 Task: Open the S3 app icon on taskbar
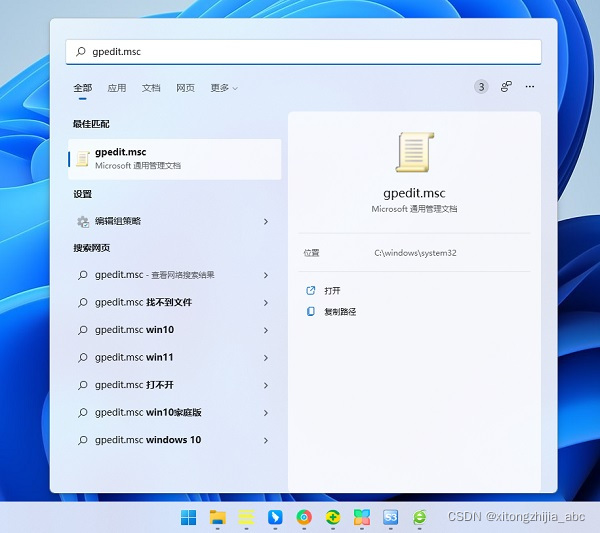(391, 518)
